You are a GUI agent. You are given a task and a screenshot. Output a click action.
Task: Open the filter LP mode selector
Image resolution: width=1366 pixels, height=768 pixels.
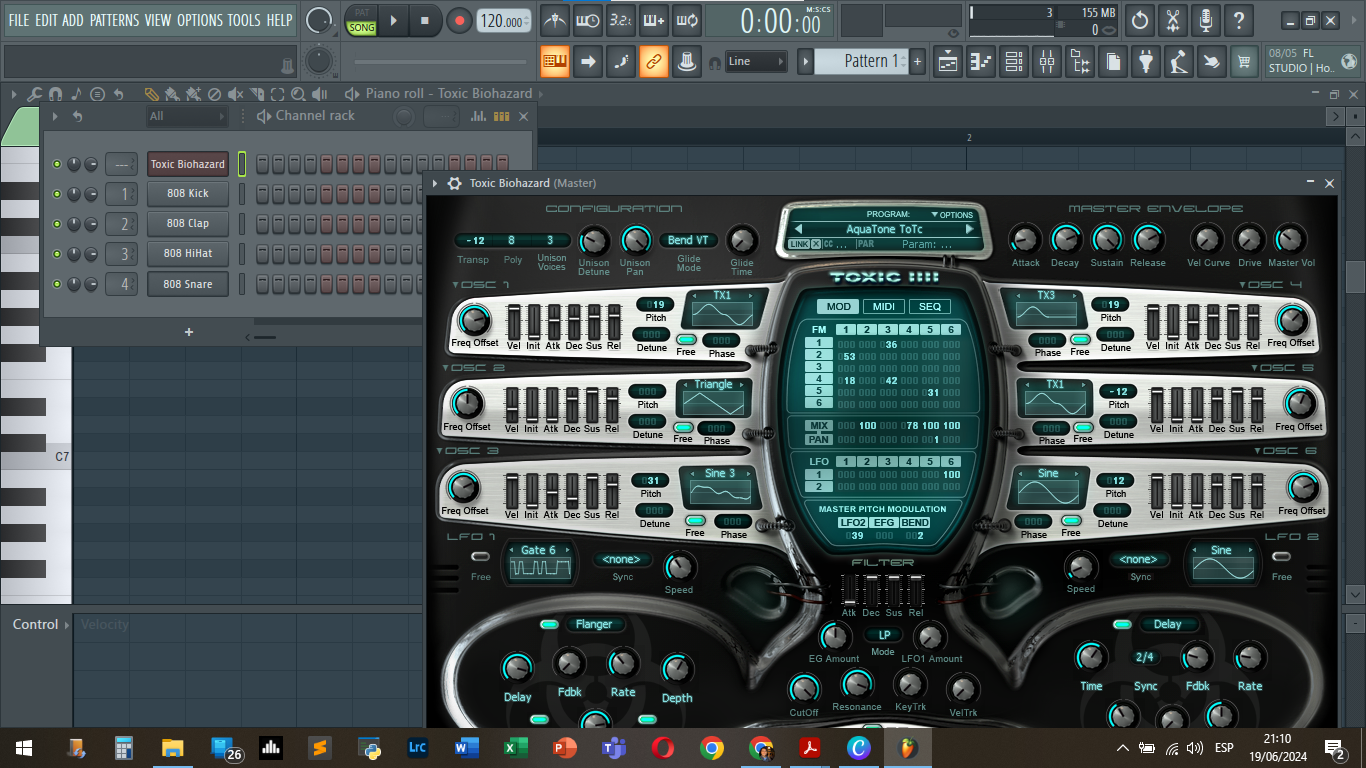[884, 634]
